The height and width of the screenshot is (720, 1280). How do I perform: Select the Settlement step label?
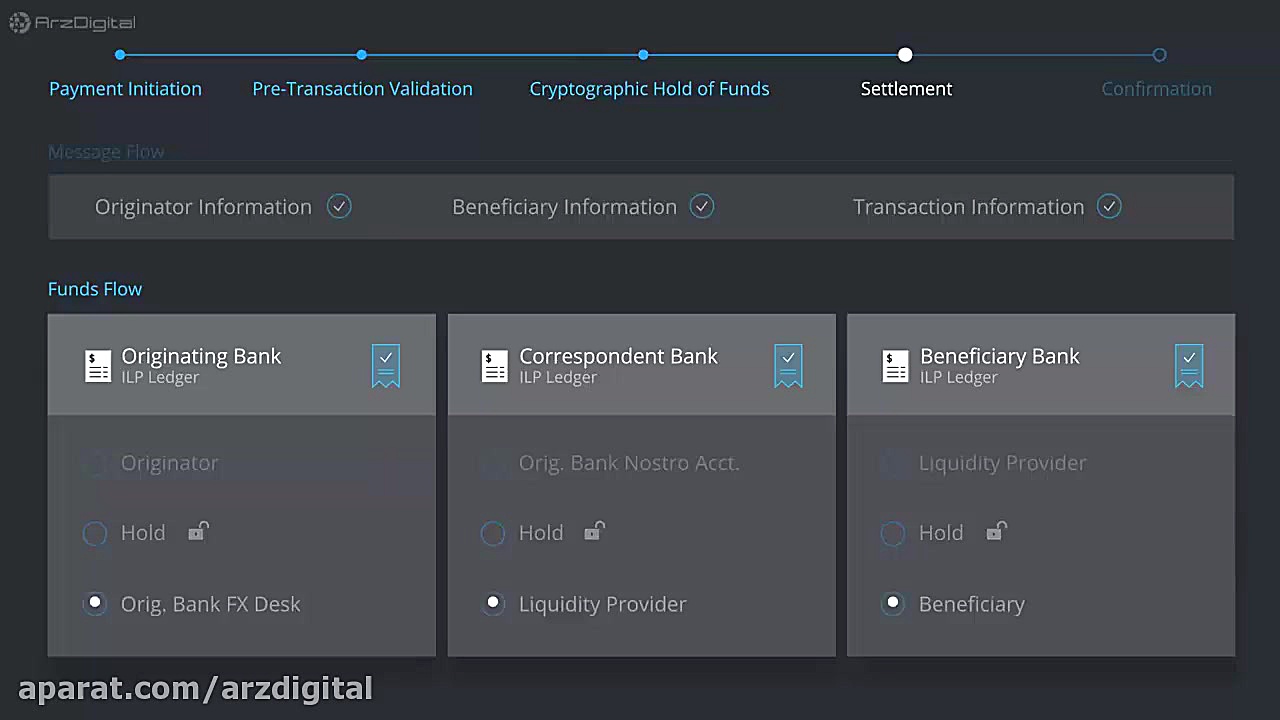click(x=906, y=89)
